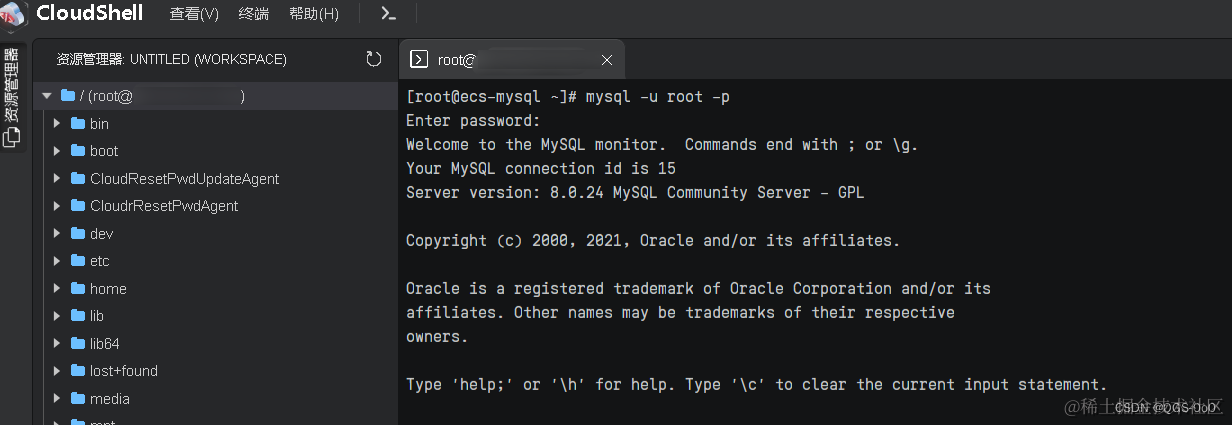This screenshot has width=1232, height=425.
Task: Expand the dev folder arrow
Action: point(57,234)
